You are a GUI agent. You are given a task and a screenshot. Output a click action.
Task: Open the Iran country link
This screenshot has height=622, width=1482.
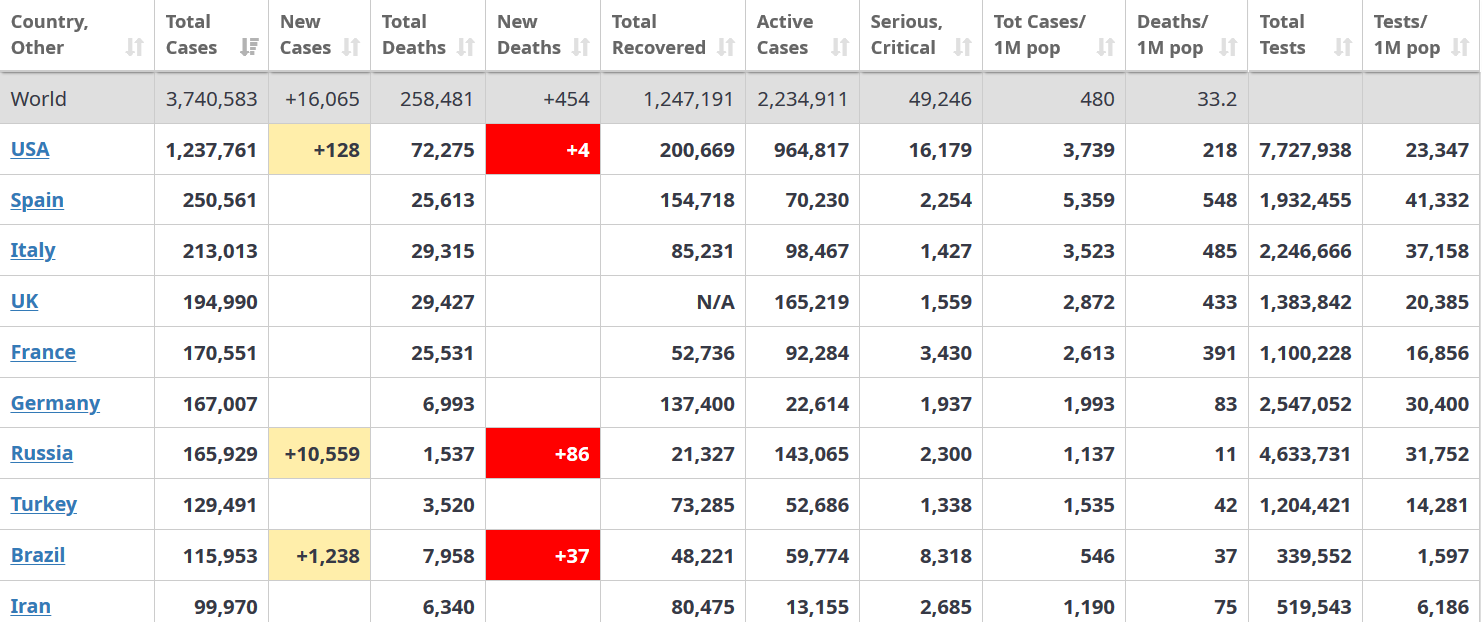pos(31,606)
